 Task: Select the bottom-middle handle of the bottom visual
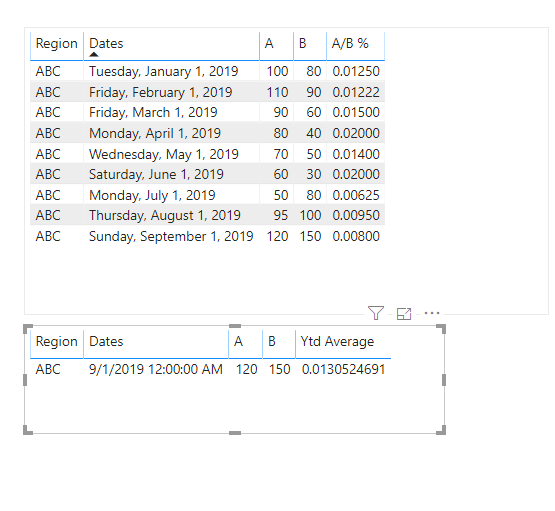(x=235, y=433)
